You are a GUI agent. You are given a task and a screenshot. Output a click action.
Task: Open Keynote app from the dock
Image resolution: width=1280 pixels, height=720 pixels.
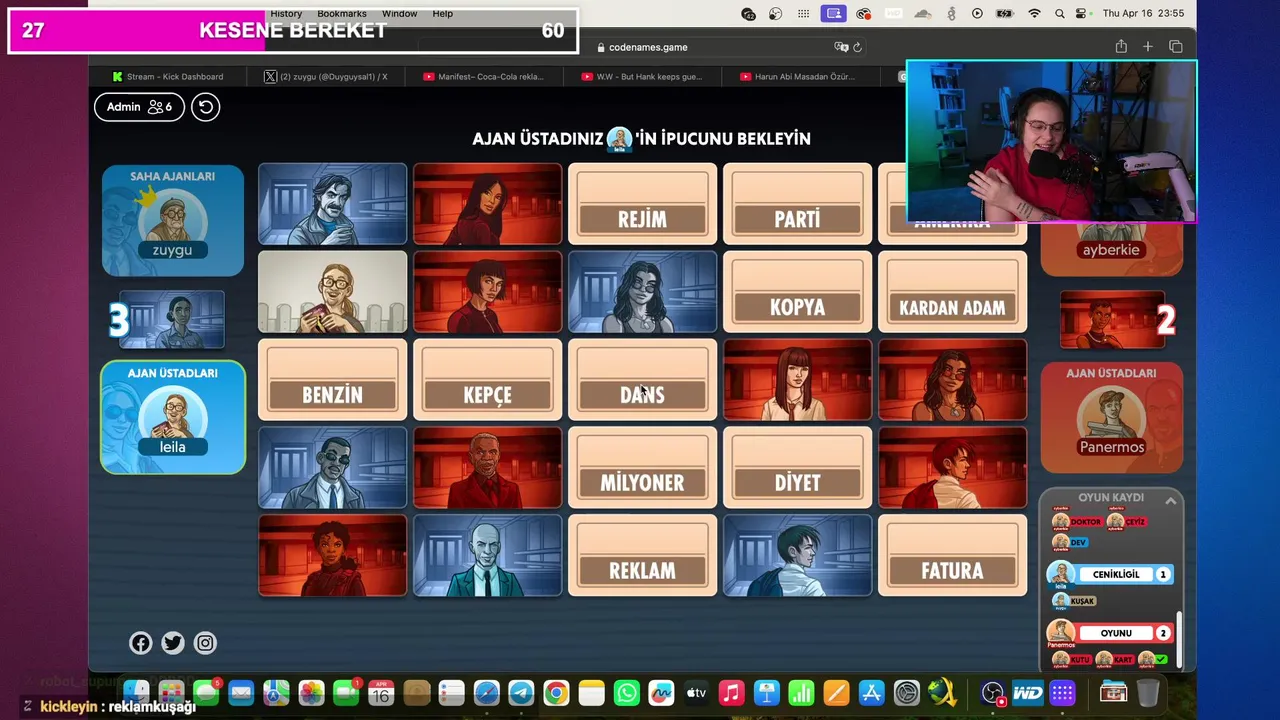766,693
